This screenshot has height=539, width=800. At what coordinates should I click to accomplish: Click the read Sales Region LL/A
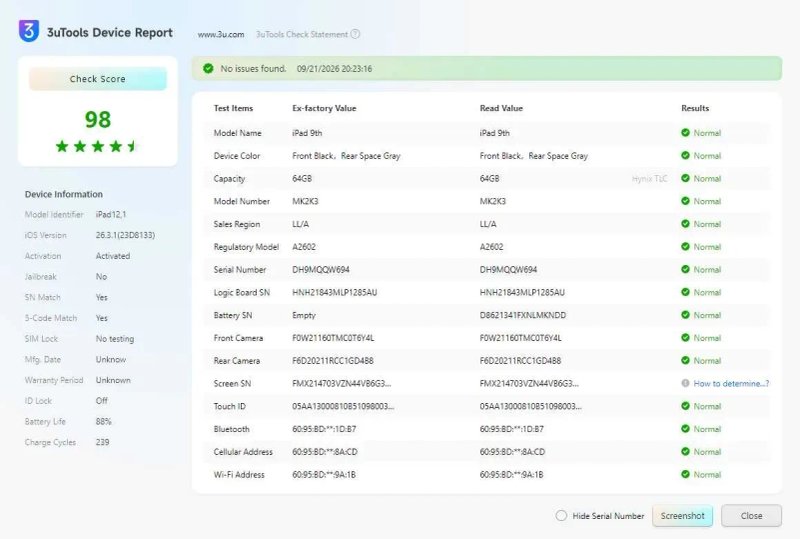pyautogui.click(x=488, y=224)
